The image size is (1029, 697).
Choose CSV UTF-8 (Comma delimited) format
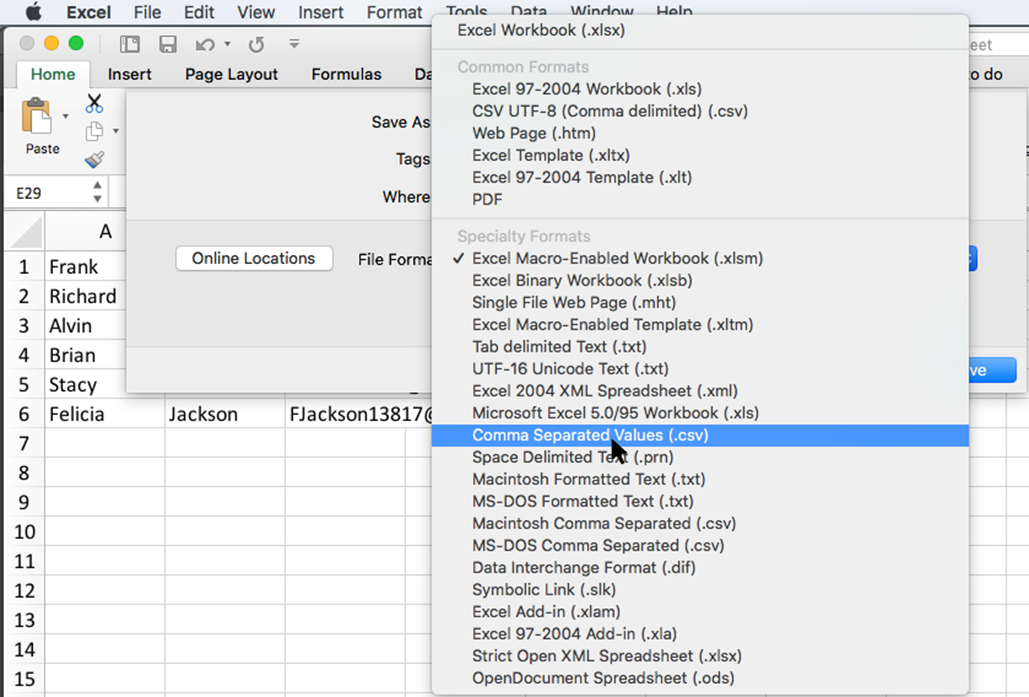coord(700,111)
